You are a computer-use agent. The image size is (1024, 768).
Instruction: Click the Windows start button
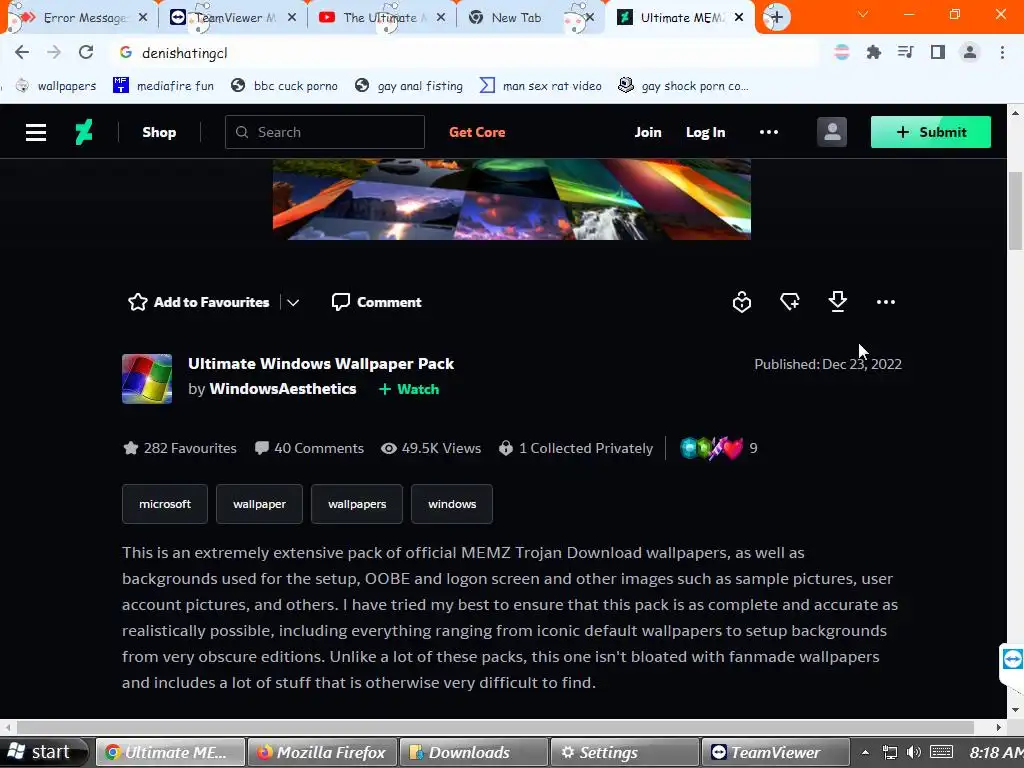[x=43, y=752]
